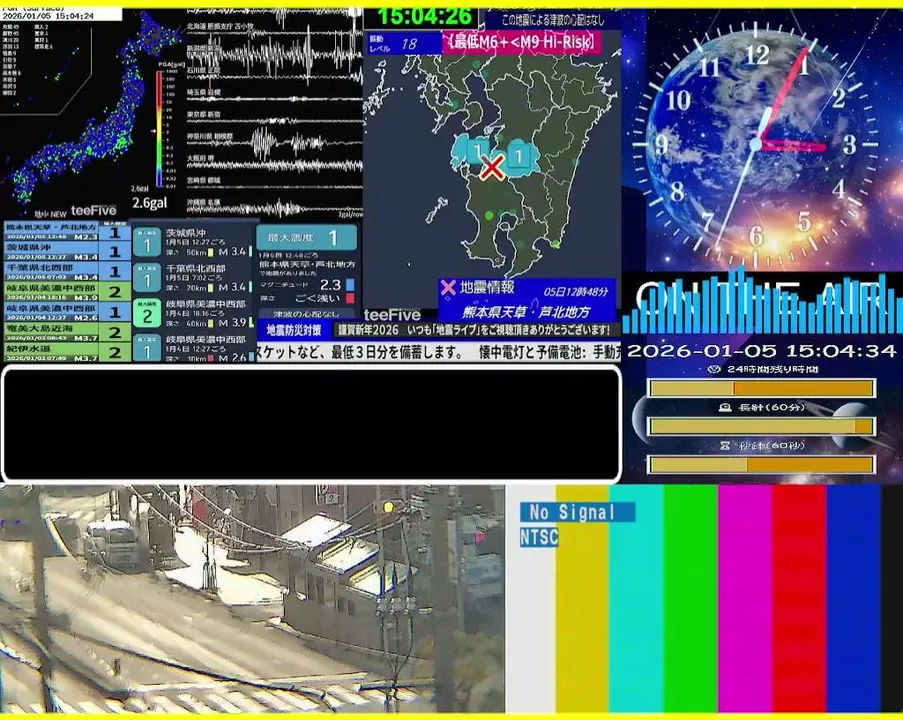This screenshot has width=903, height=720.
Task: Click intensity 1 cell in 熊本県天草・芦北地方 row
Action: [x=115, y=232]
